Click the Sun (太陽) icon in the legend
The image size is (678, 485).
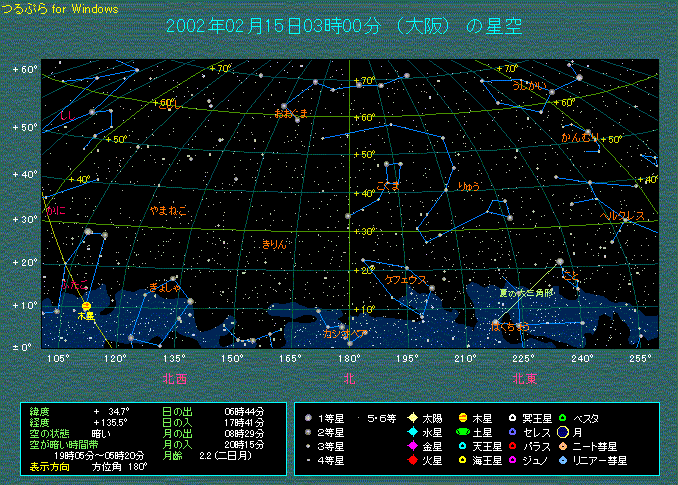point(412,417)
